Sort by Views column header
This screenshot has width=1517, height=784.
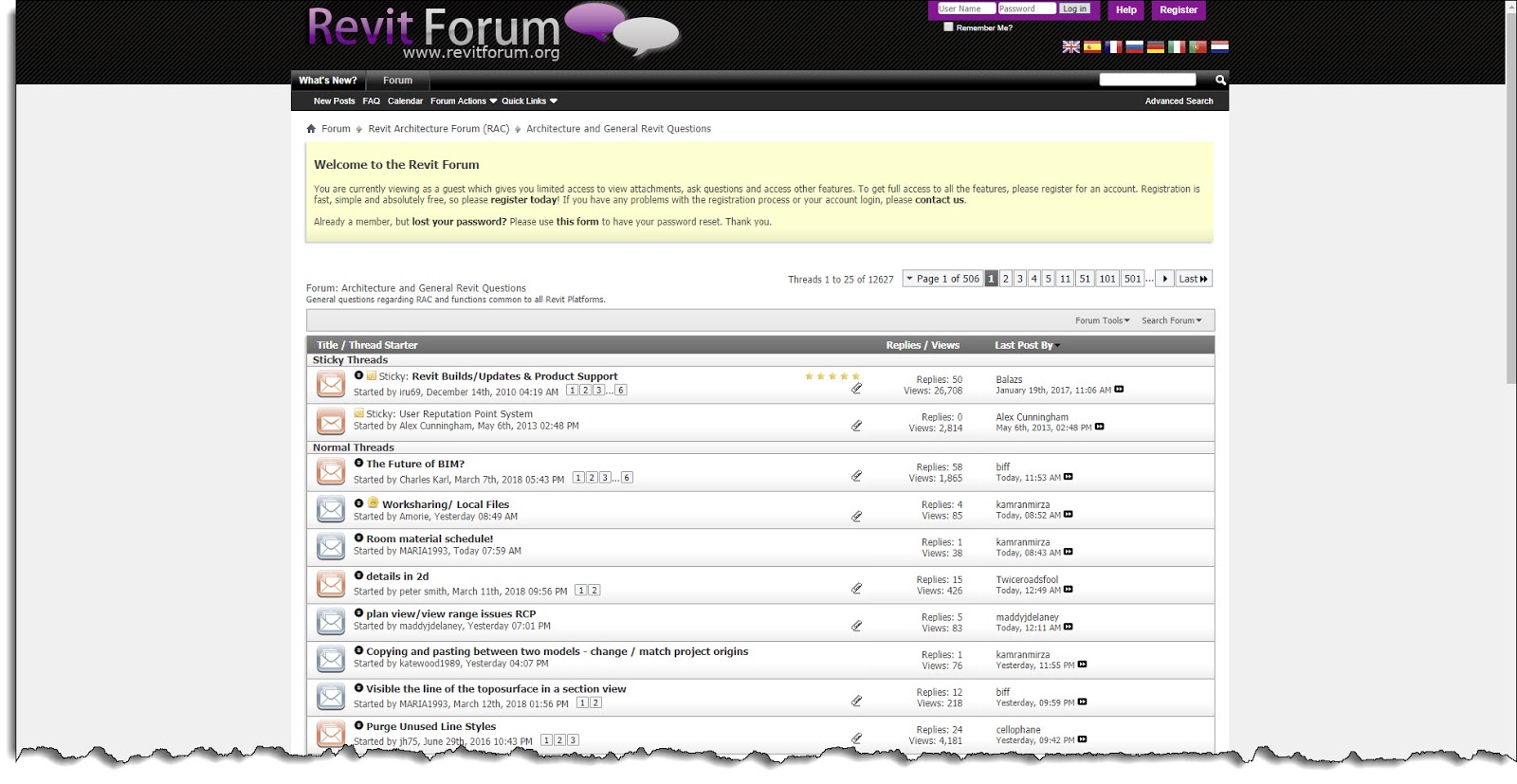pos(945,345)
